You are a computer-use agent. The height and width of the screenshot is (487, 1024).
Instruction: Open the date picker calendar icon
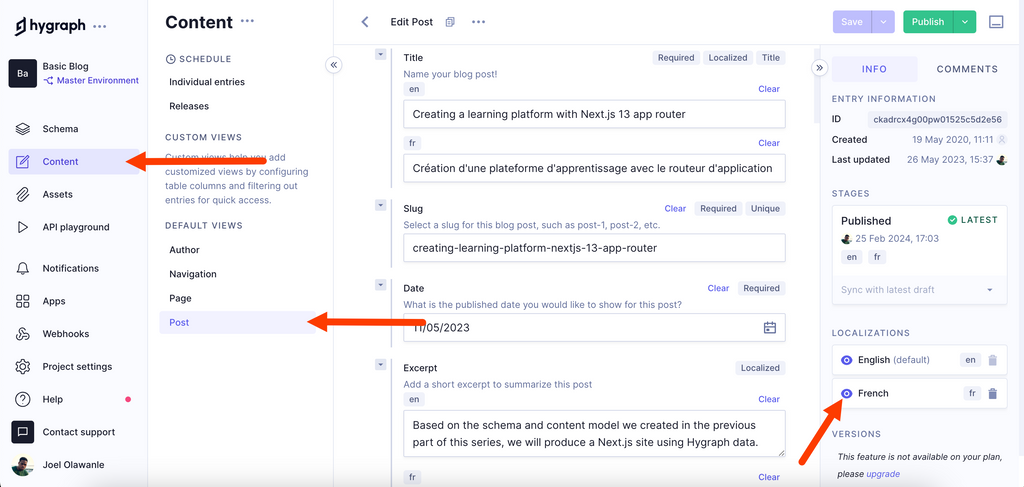[x=770, y=328]
